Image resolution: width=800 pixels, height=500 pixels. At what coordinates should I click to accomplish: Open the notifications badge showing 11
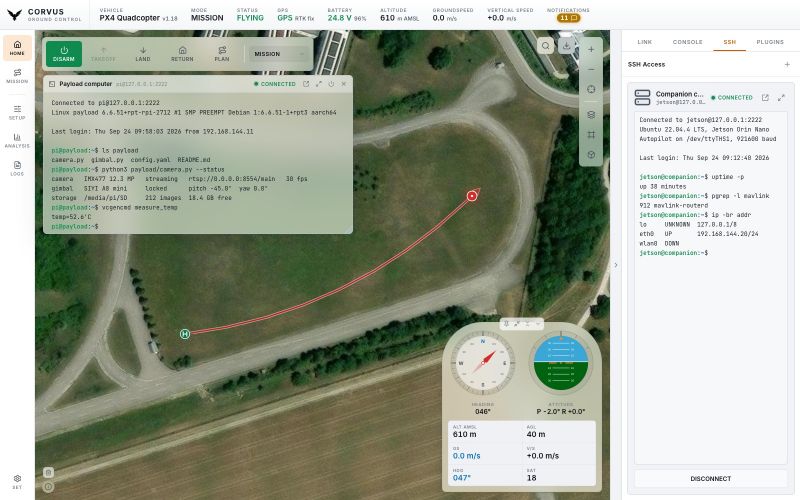coord(568,18)
